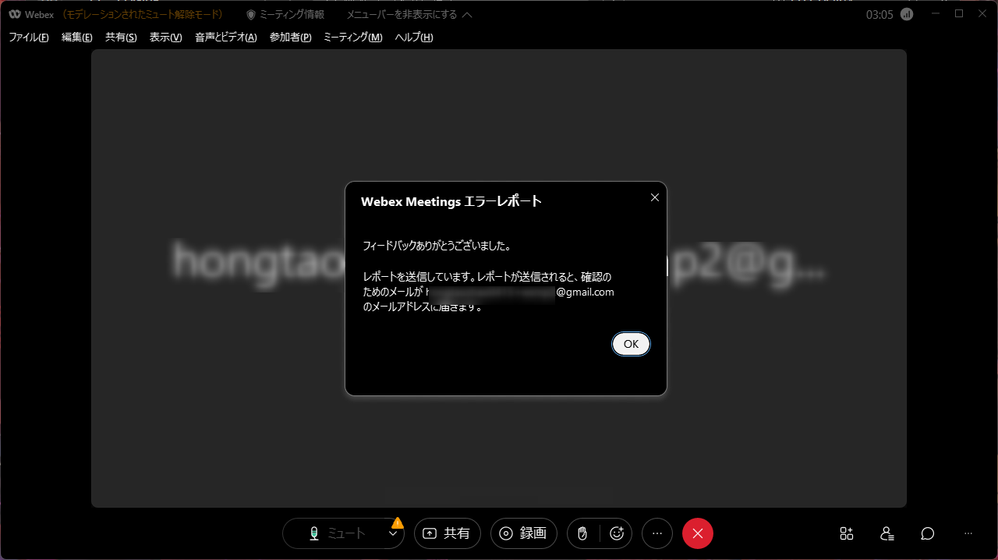The image size is (998, 560).
Task: Open the ミーティング(M) menu
Action: [353, 38]
